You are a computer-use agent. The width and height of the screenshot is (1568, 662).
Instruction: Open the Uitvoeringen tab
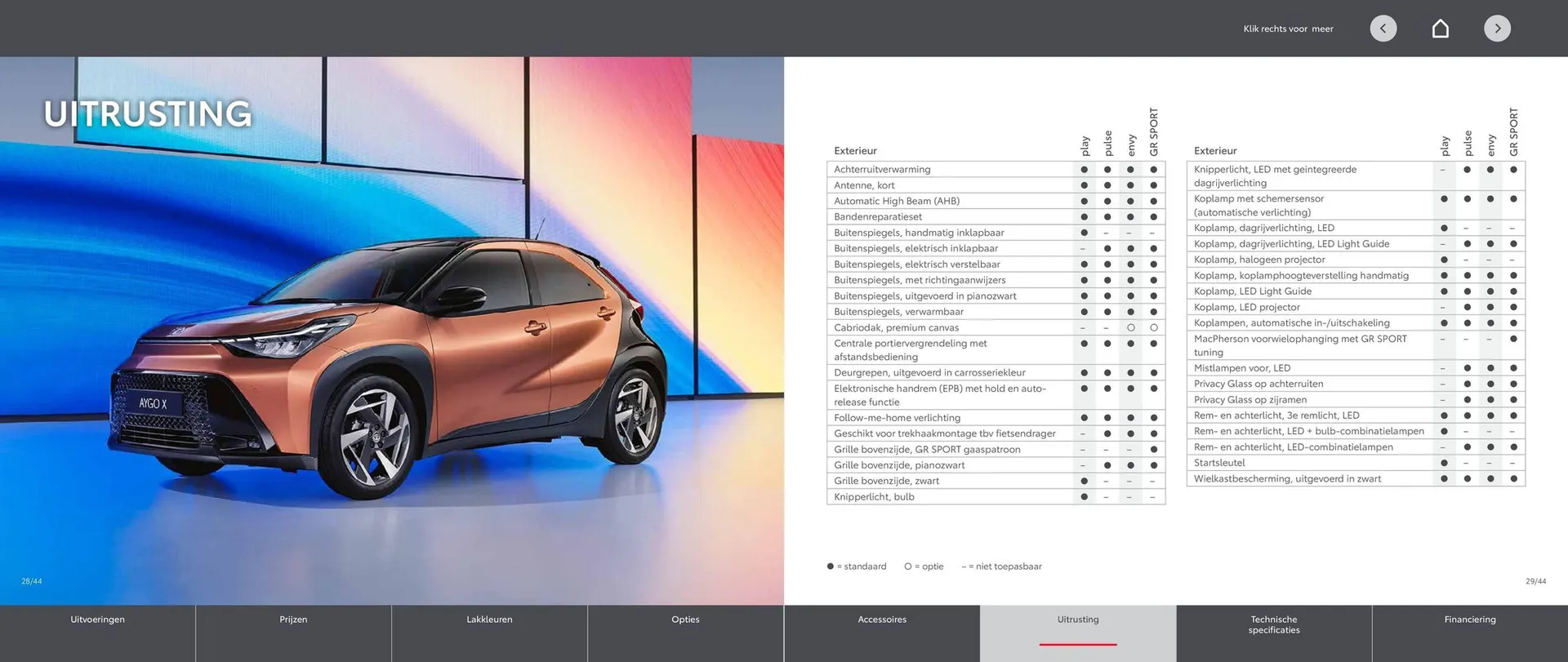click(98, 633)
